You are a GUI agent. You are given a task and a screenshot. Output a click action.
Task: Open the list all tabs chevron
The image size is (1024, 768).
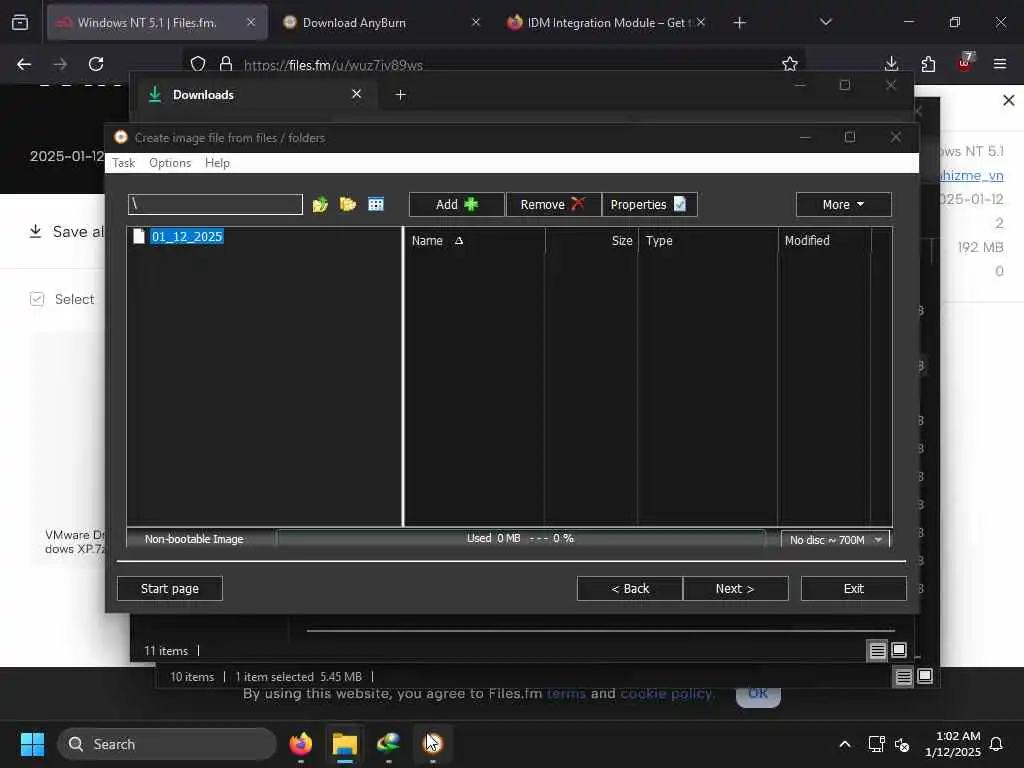click(826, 22)
